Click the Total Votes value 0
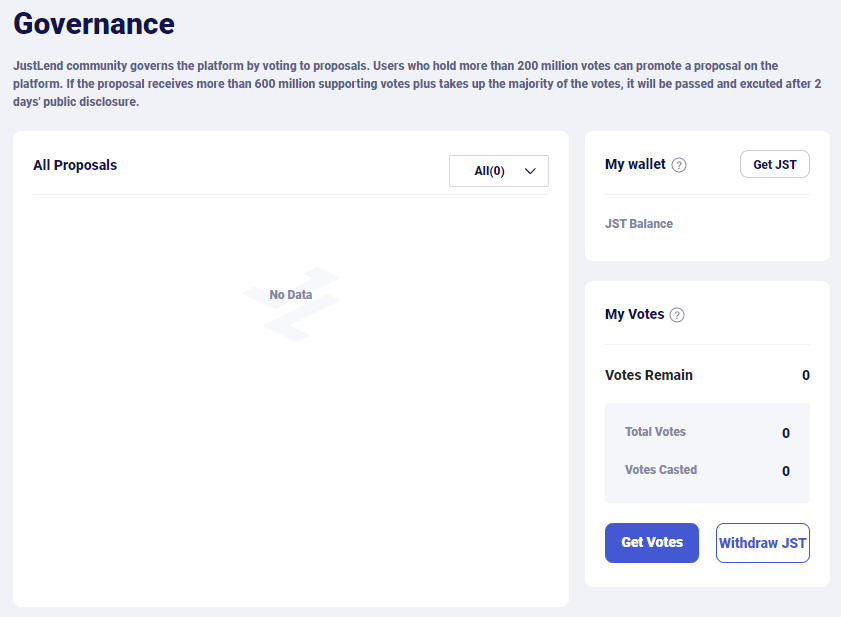Viewport: 841px width, 617px height. [x=786, y=433]
